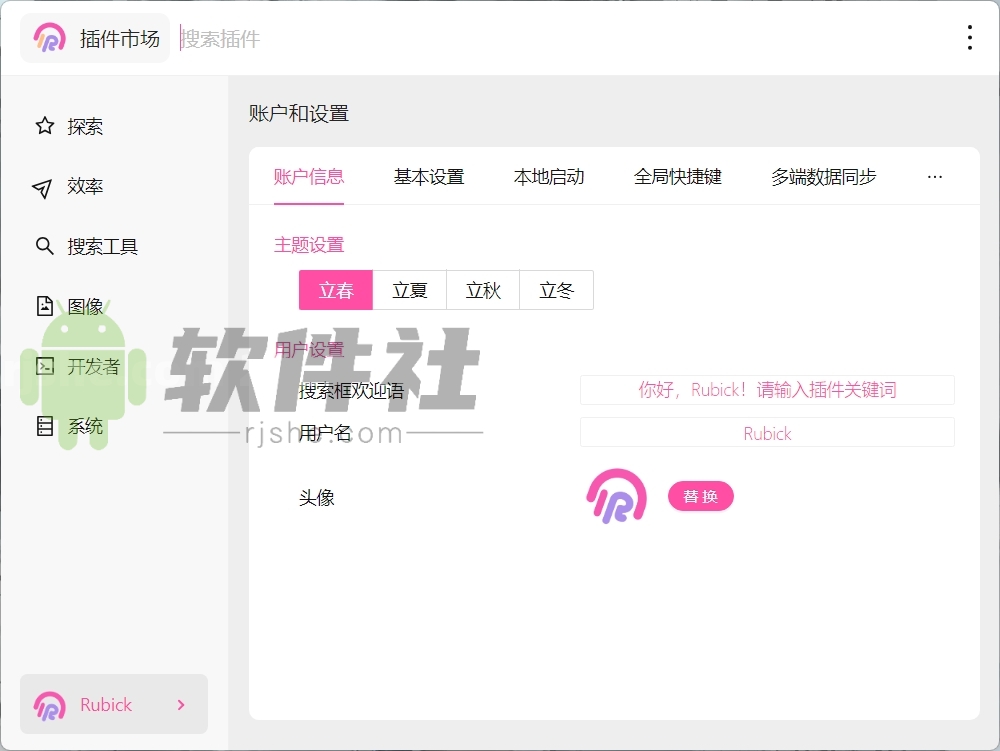The image size is (1000, 751).
Task: Click the Rubick logo in top-left corner
Action: click(47, 37)
